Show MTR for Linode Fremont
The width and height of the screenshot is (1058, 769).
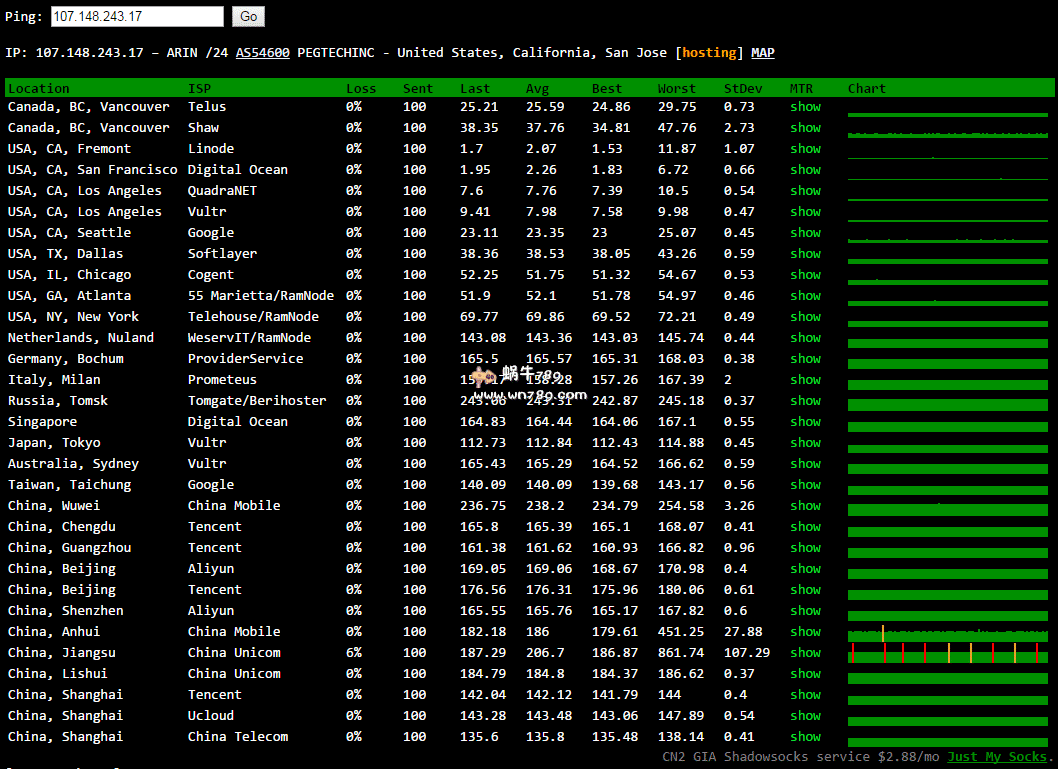(x=805, y=149)
